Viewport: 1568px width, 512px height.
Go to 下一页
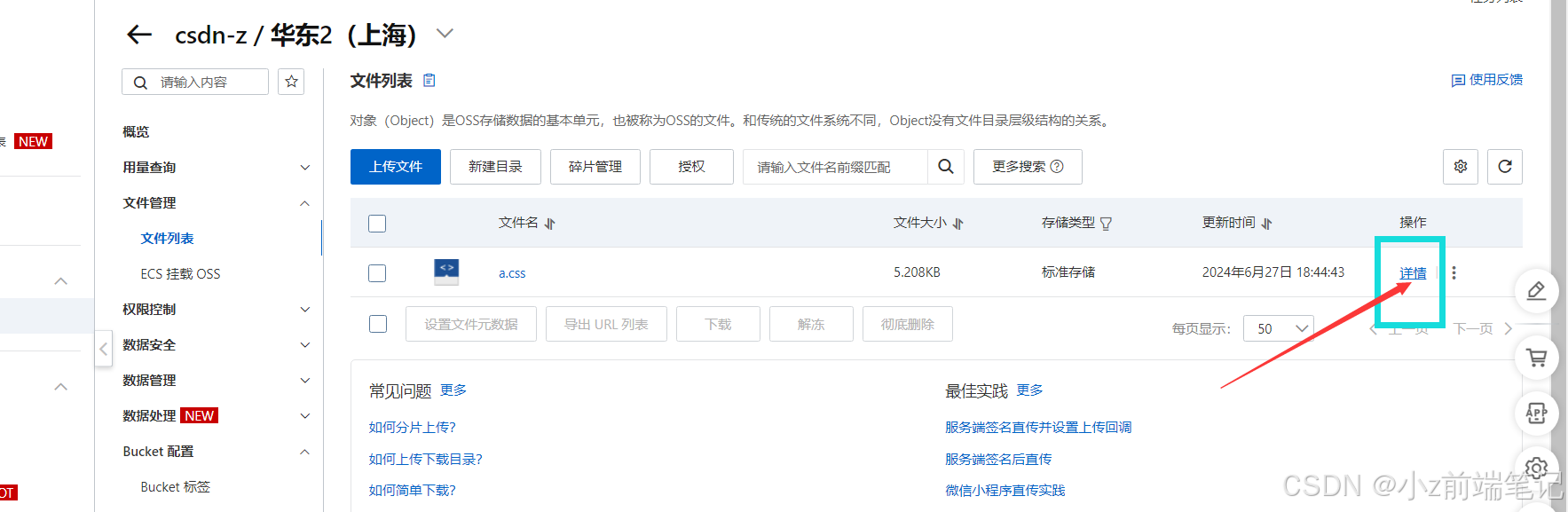pos(1482,328)
